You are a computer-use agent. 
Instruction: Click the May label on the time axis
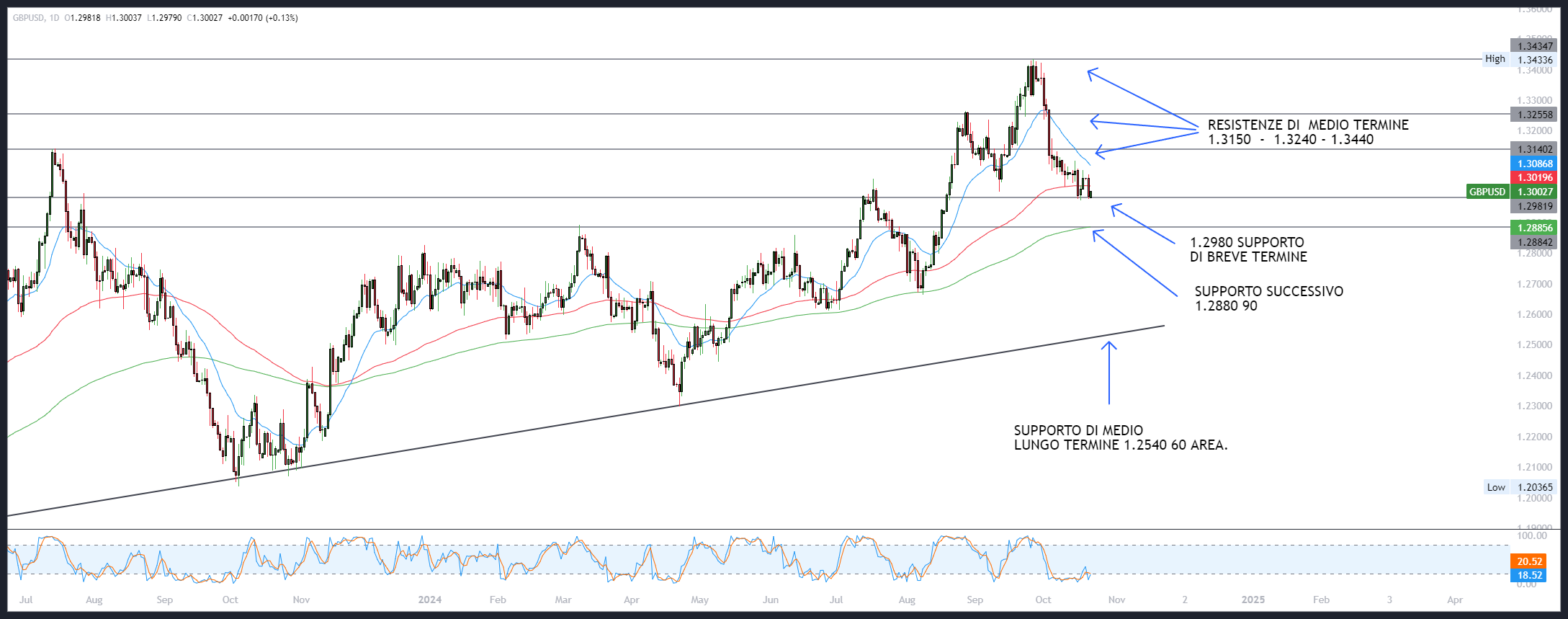click(x=700, y=600)
